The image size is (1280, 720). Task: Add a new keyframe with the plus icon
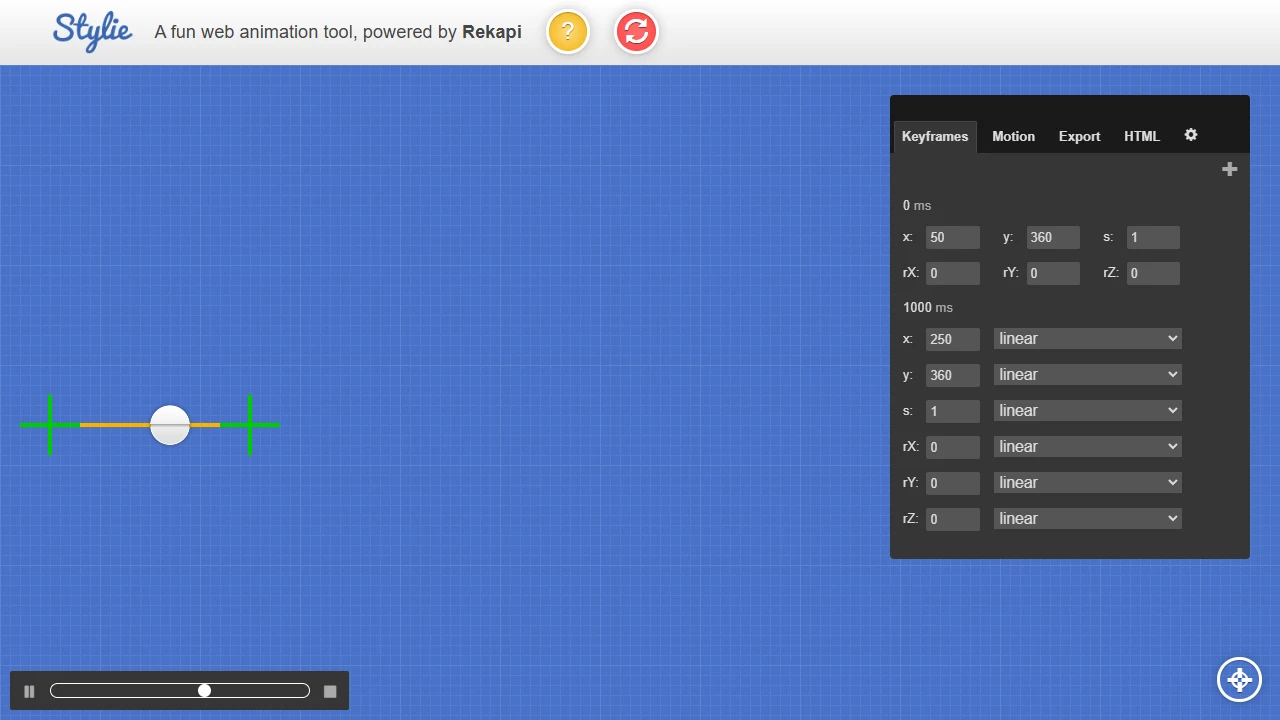[1229, 169]
